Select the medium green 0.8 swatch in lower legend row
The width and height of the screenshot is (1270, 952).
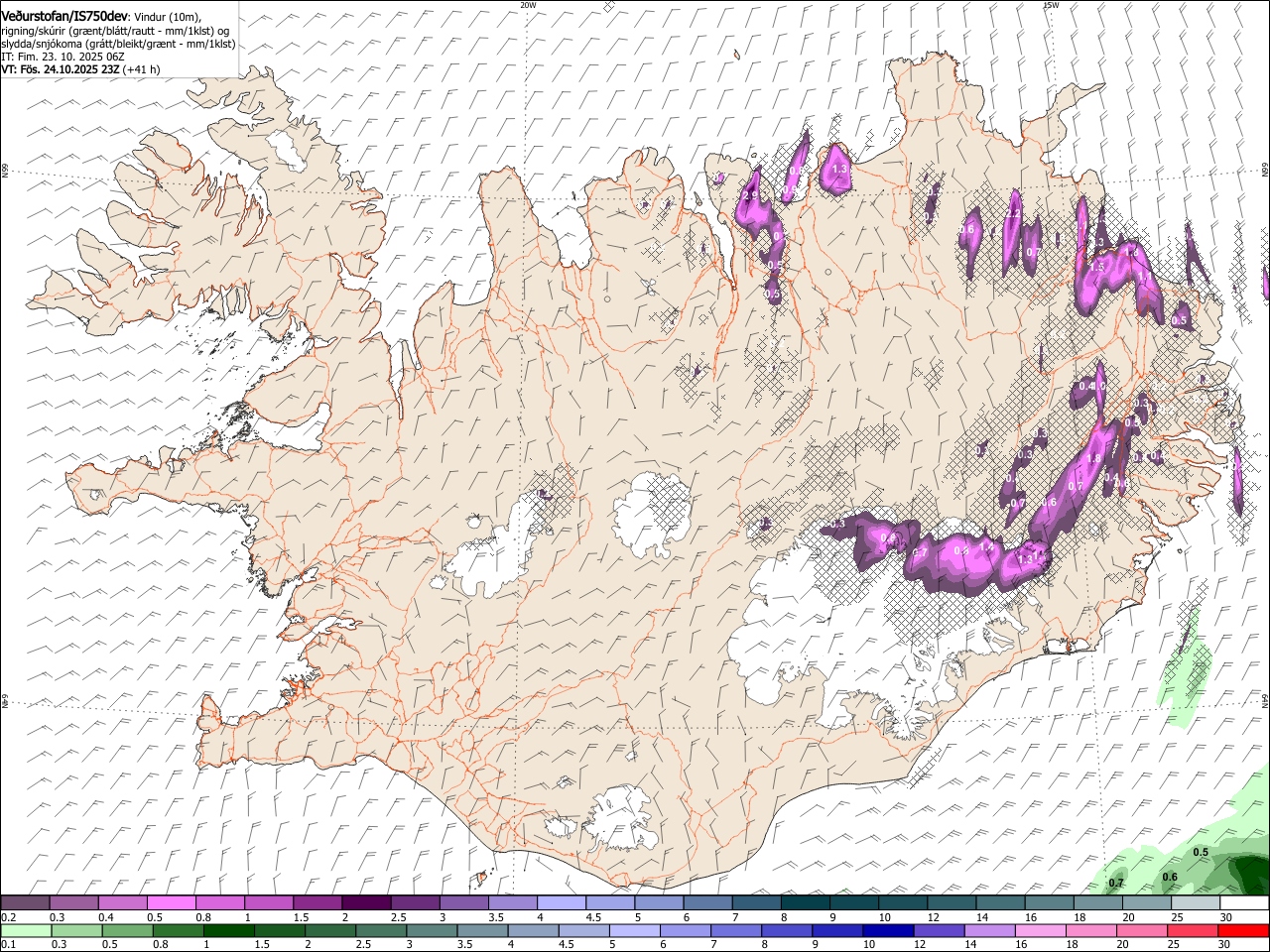(x=178, y=930)
